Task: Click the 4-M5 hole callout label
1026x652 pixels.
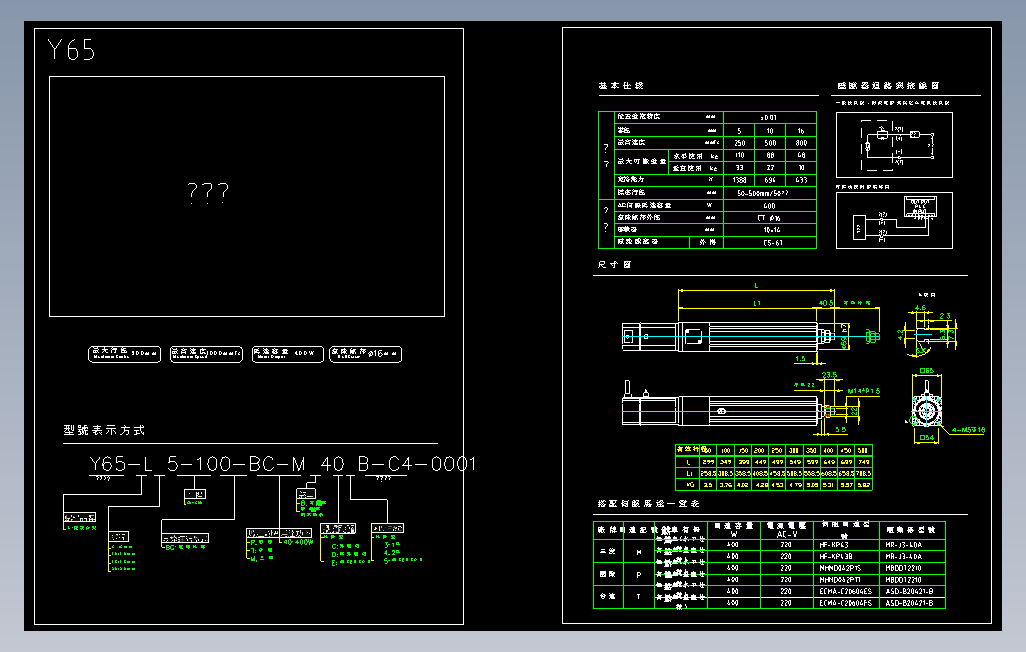Action: point(968,430)
